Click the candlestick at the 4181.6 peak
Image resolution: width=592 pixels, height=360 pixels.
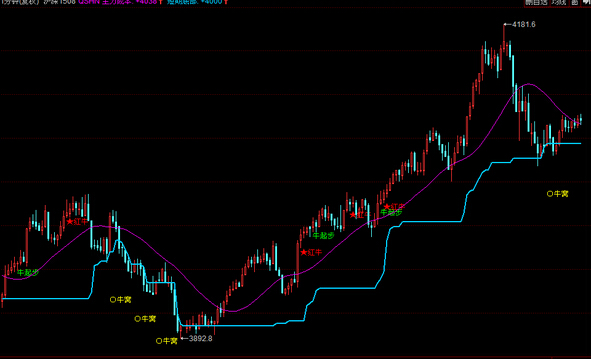504,38
